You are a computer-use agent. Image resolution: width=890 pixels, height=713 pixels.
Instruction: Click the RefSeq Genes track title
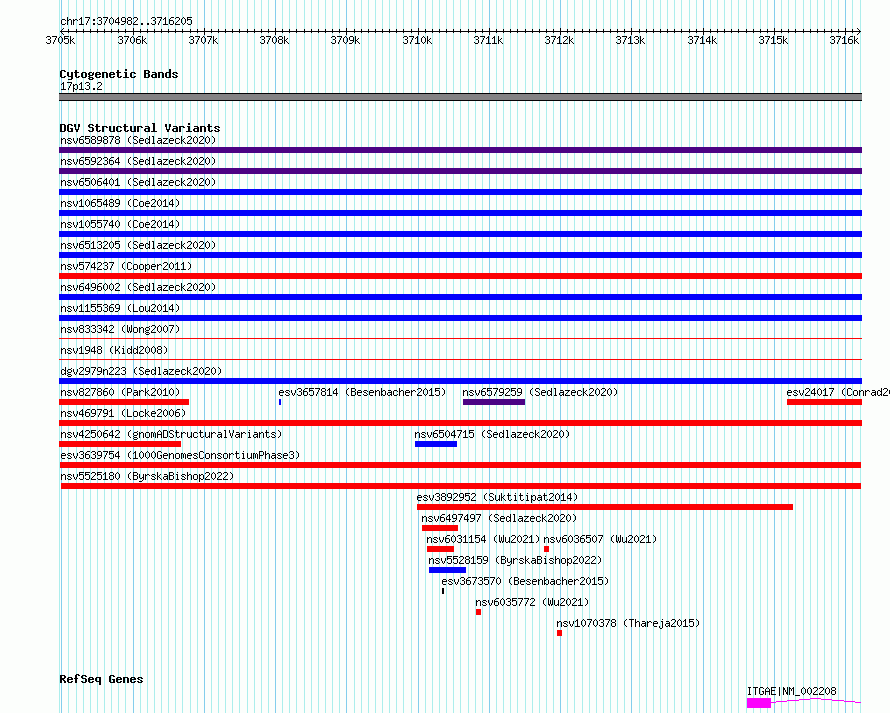pos(101,679)
